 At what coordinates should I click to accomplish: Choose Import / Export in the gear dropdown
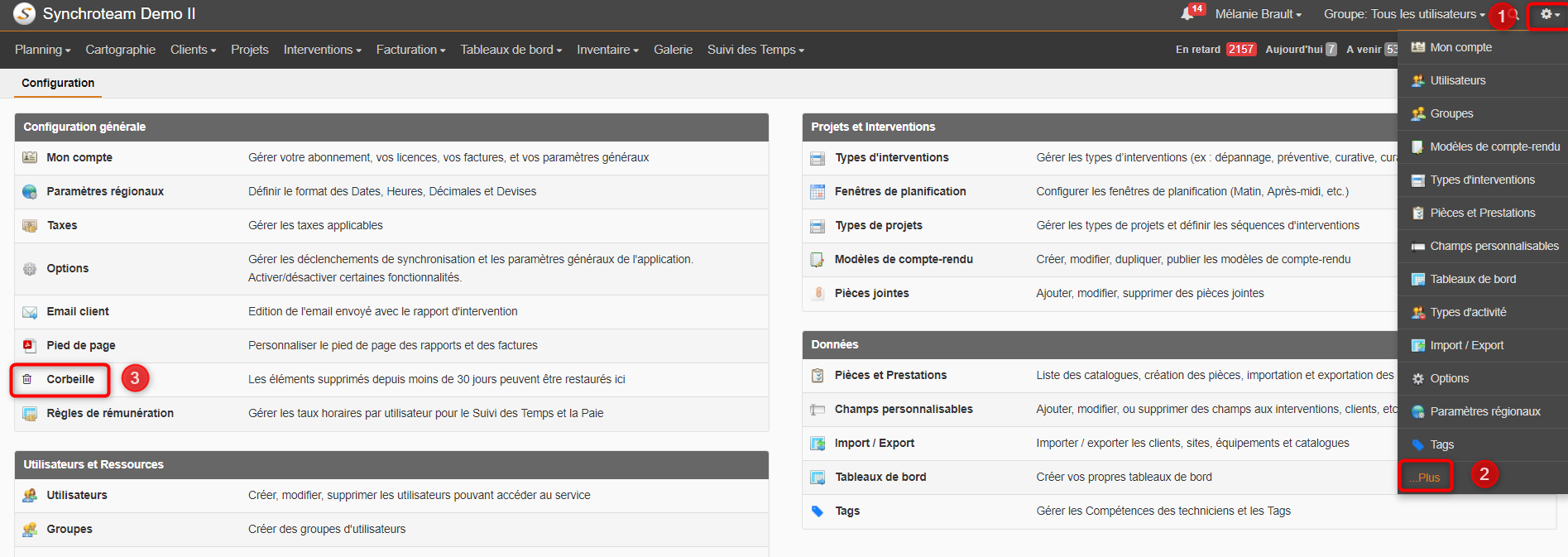click(x=1483, y=345)
